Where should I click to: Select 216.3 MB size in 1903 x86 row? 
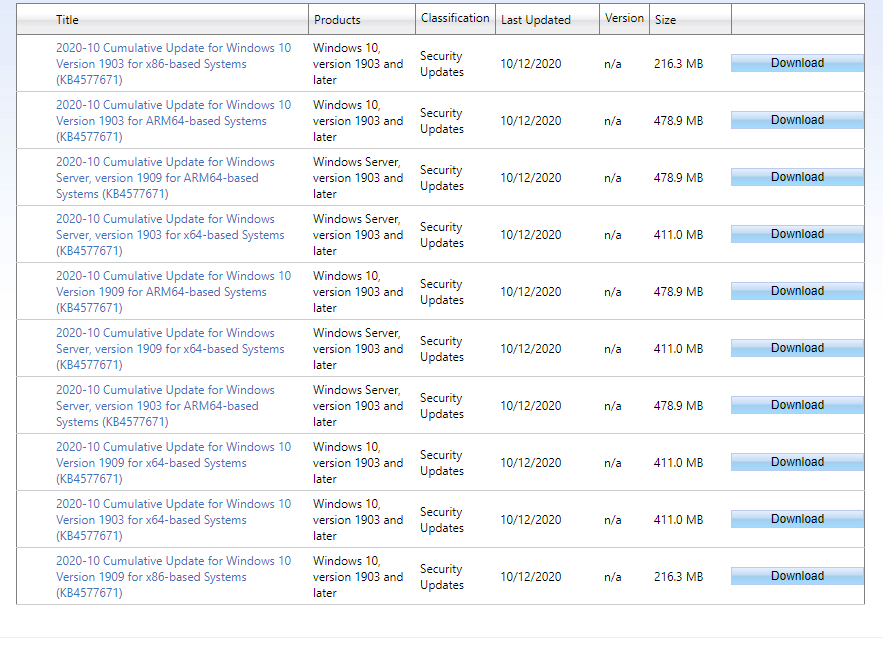pyautogui.click(x=679, y=64)
